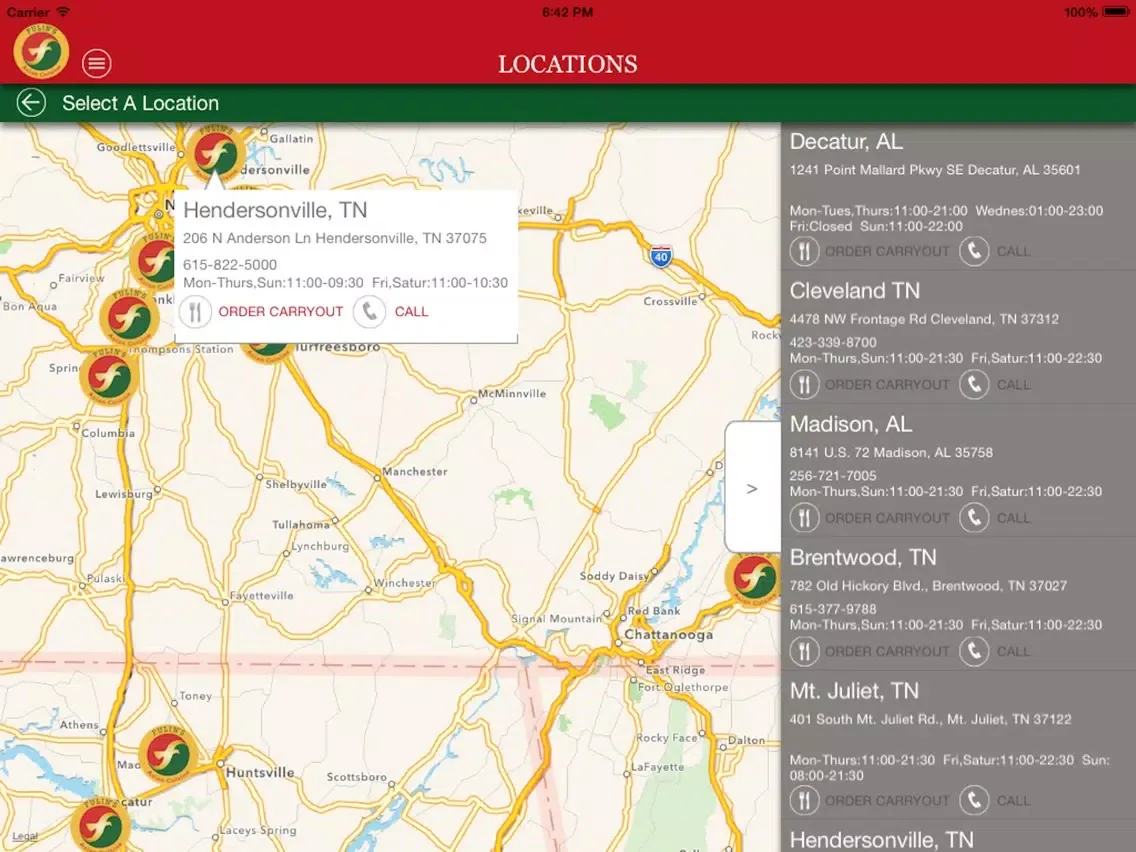Screen dimensions: 1136x852
Task: Tap the Select A Location title
Action: [x=141, y=104]
